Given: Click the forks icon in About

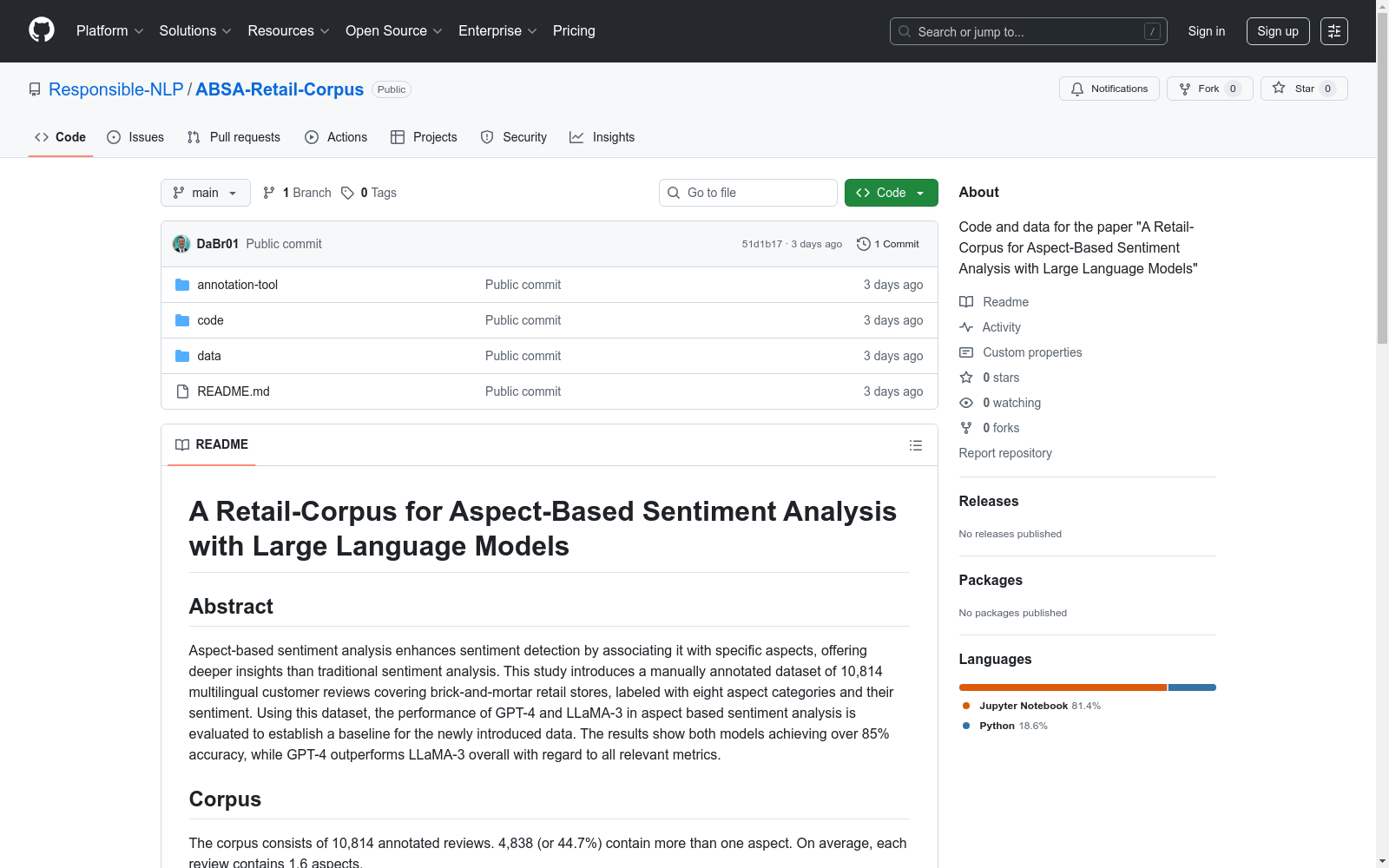Looking at the screenshot, I should (x=966, y=428).
